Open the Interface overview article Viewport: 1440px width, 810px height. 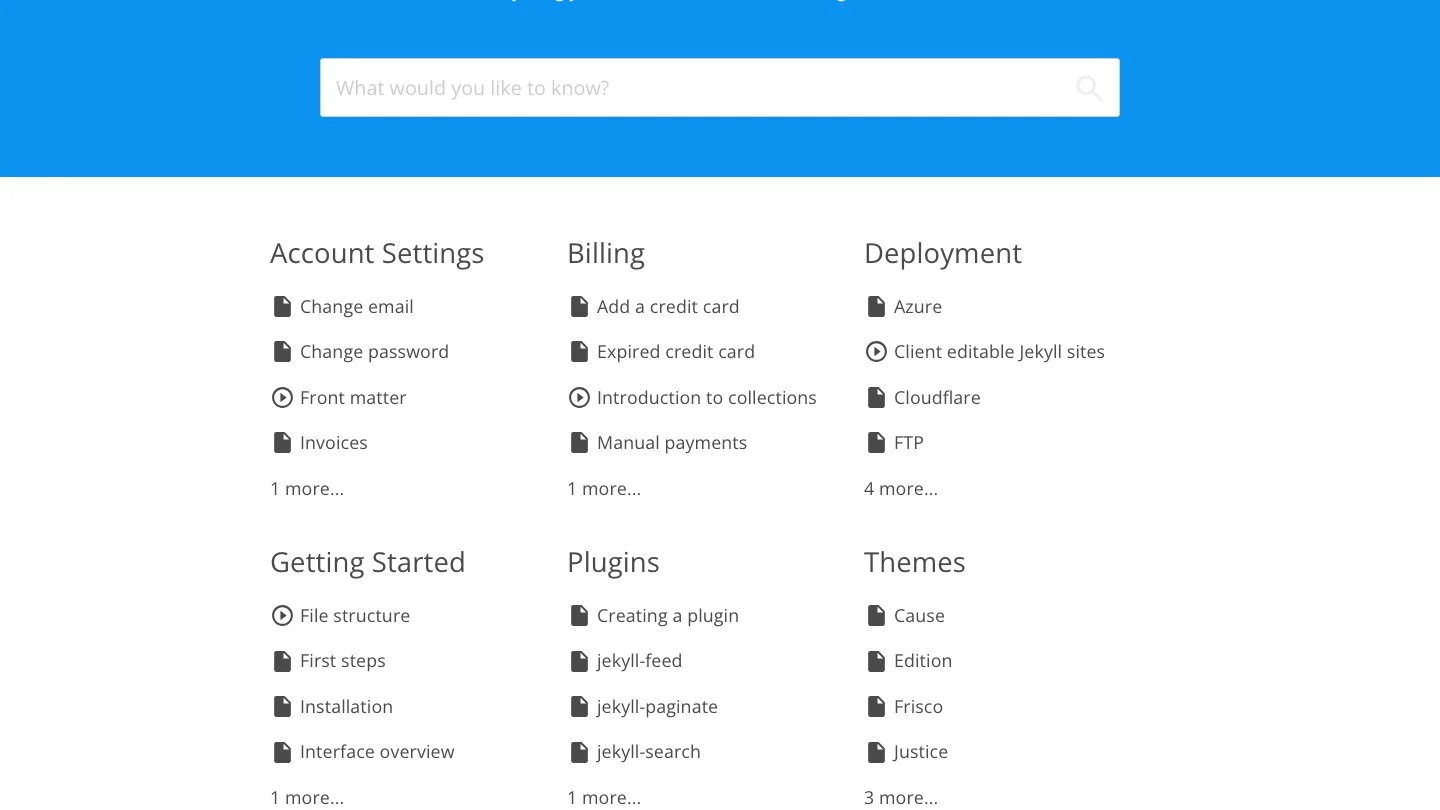coord(377,752)
